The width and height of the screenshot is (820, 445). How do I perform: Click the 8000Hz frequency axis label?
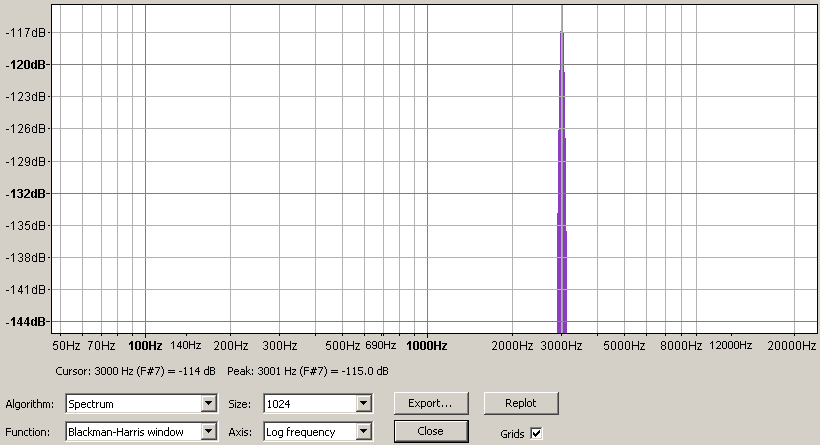pyautogui.click(x=681, y=346)
